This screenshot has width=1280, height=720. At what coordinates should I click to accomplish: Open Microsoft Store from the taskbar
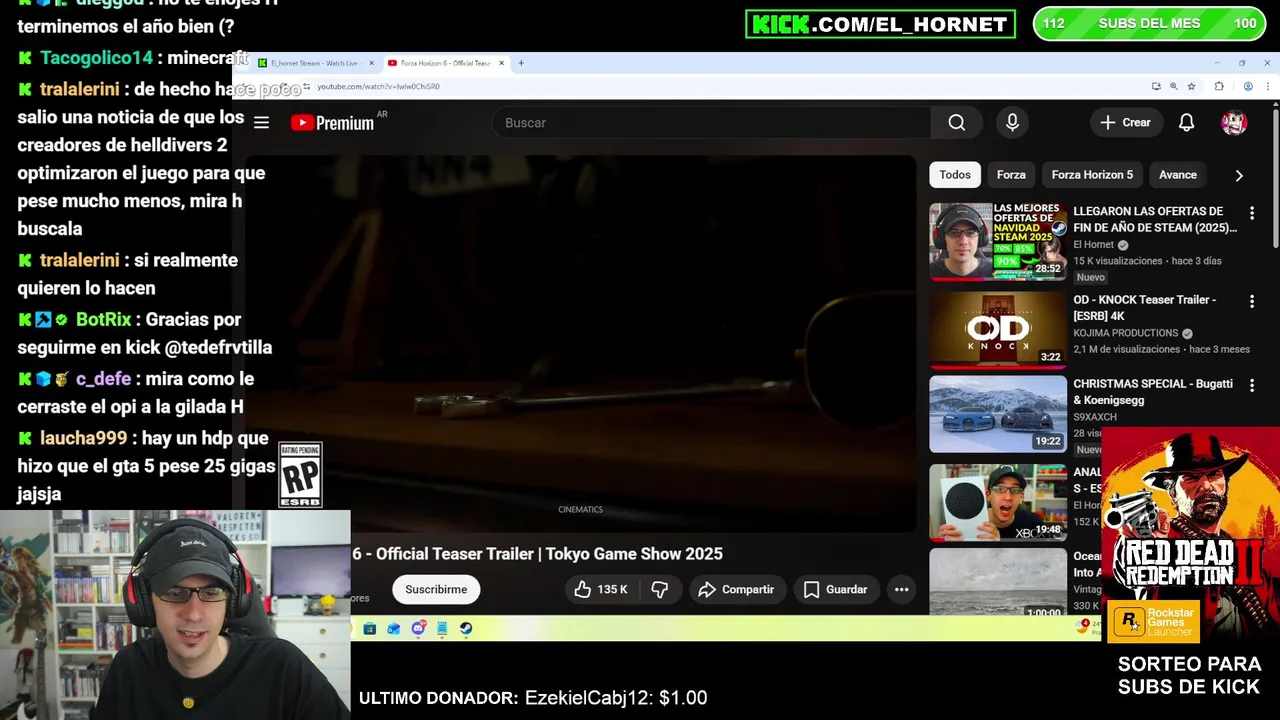370,628
